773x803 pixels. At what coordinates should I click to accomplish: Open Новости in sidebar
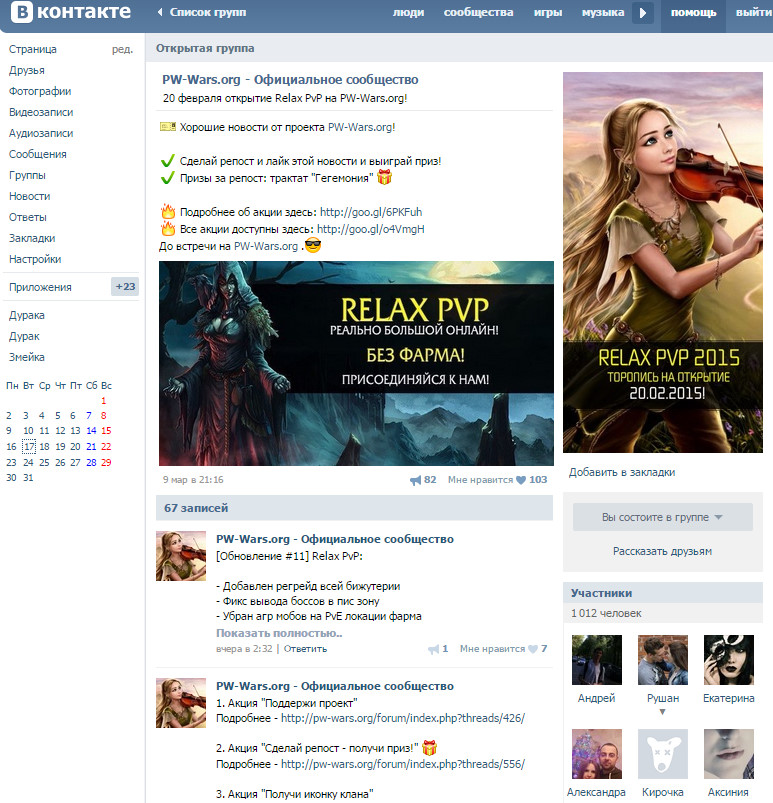(29, 196)
